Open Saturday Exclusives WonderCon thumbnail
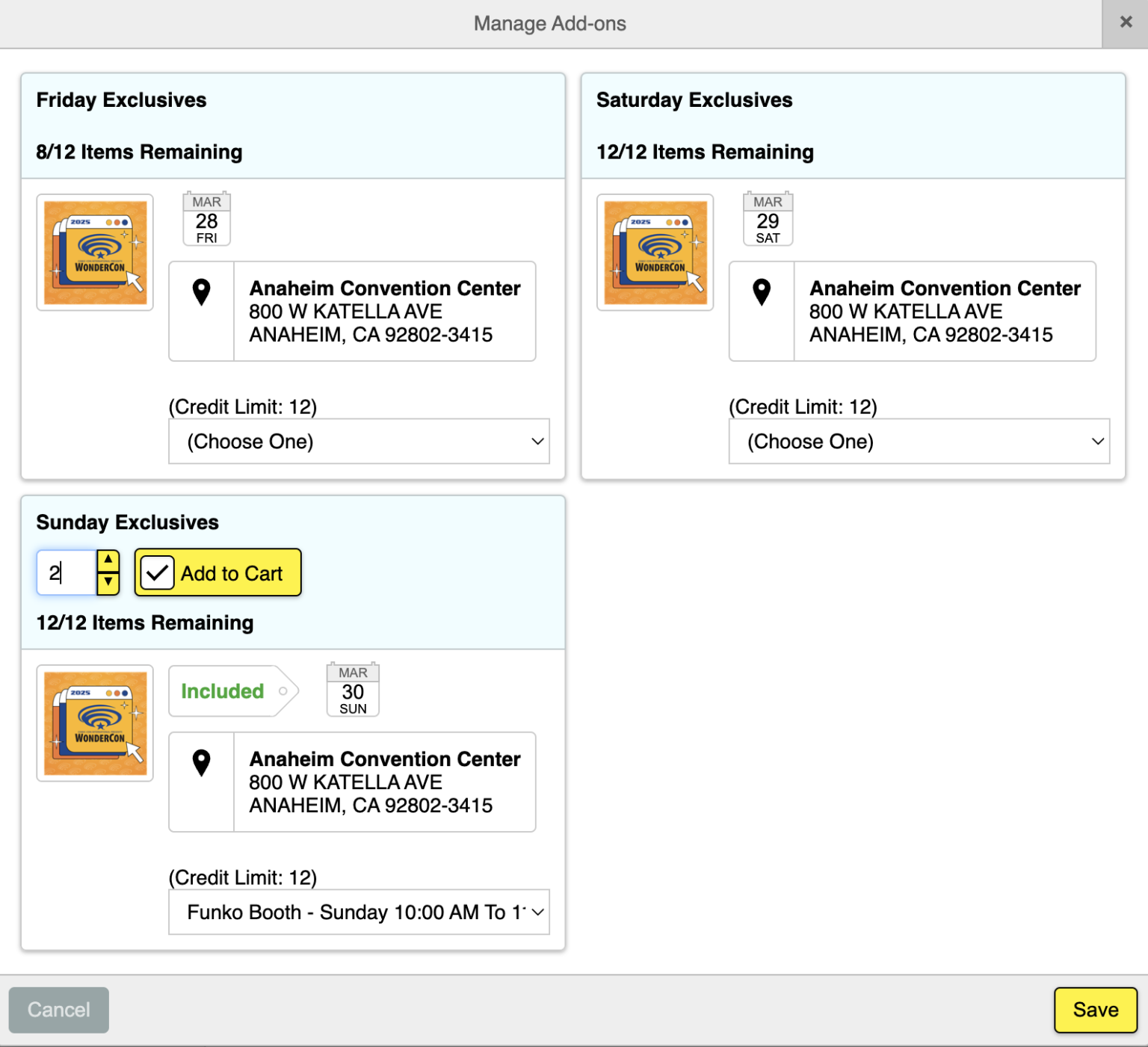 [655, 253]
